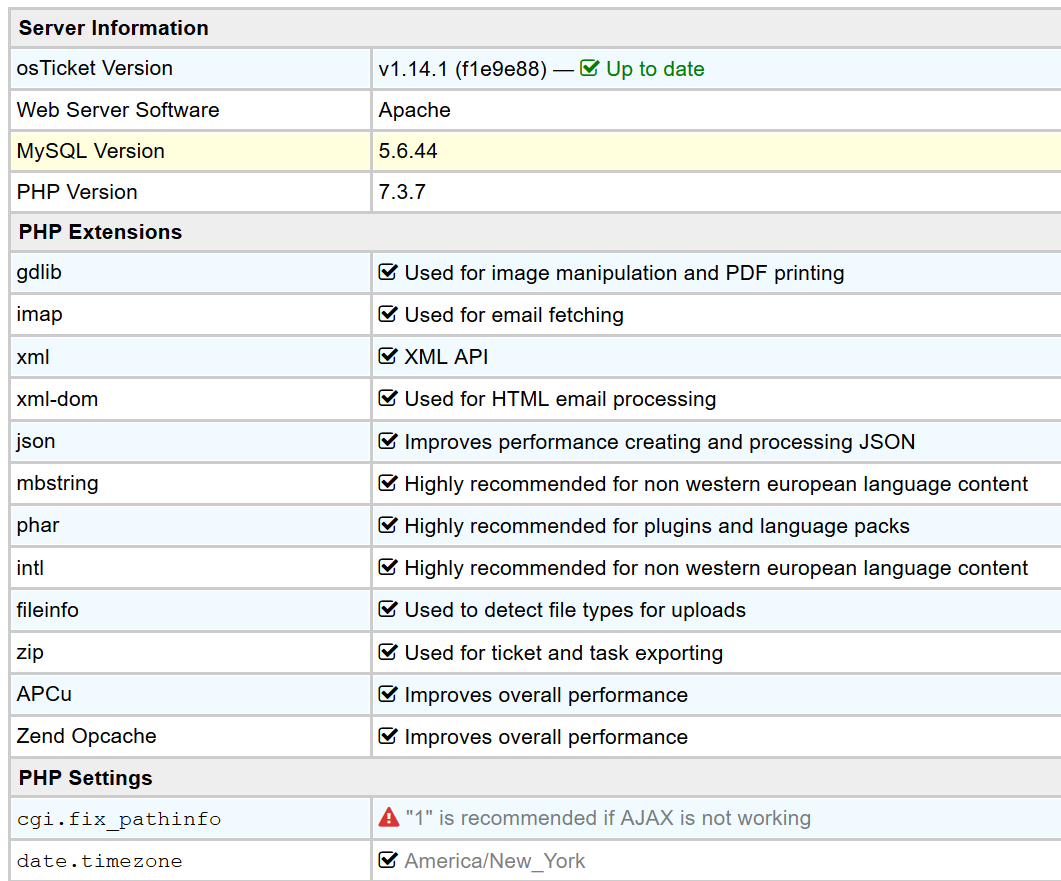This screenshot has width=1061, height=881.
Task: Click the check icon in the Zend Opcache row
Action: 388,736
